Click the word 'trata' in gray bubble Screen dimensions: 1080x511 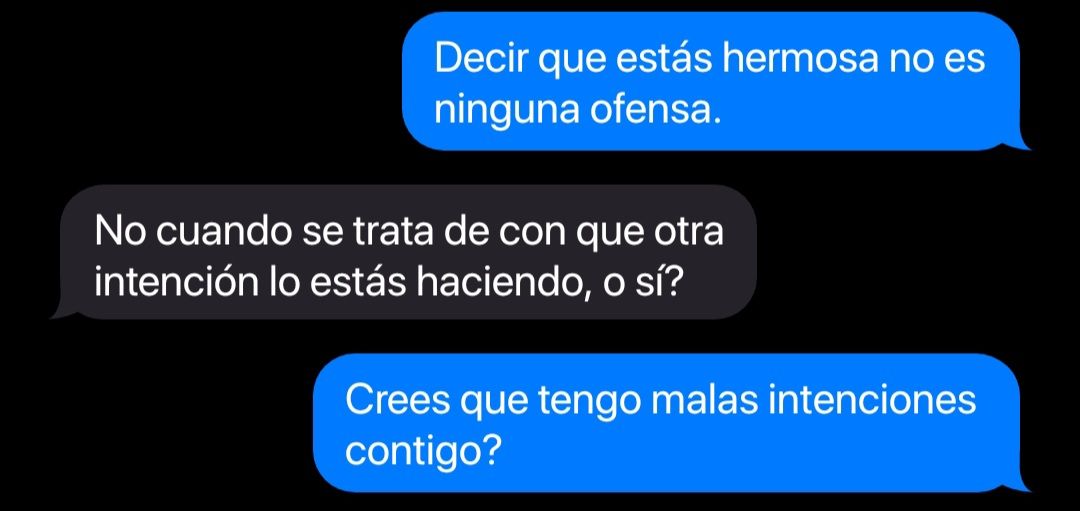point(392,231)
